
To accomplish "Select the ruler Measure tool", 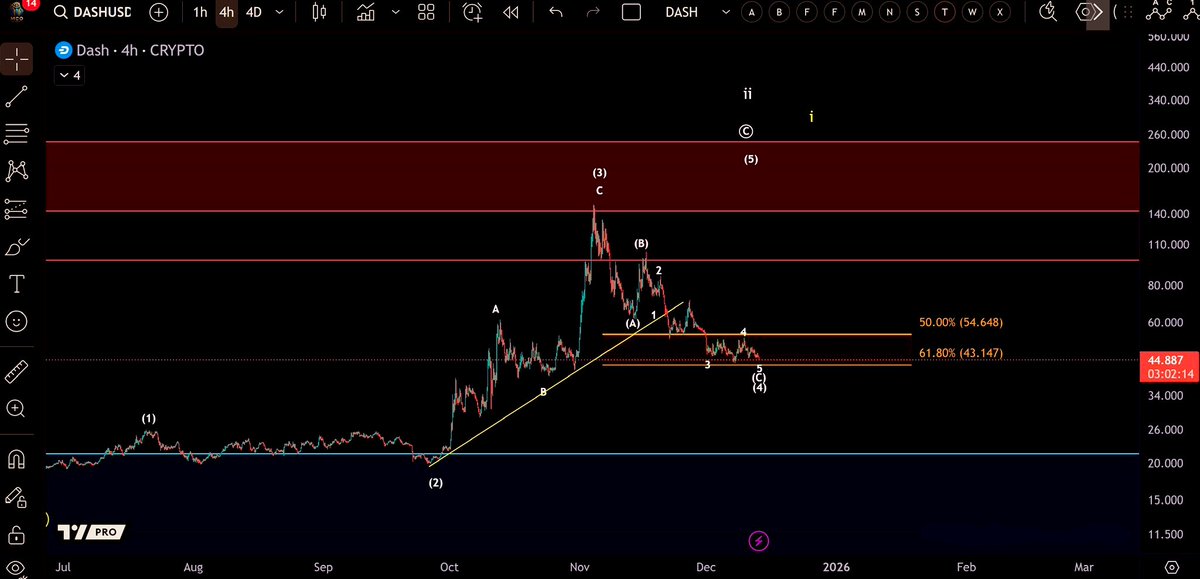I will tap(16, 371).
